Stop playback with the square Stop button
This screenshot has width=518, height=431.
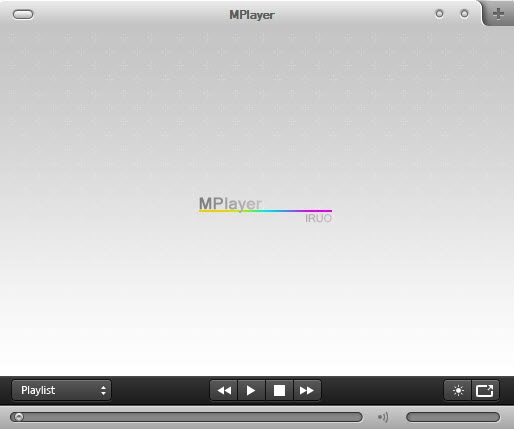(x=279, y=390)
